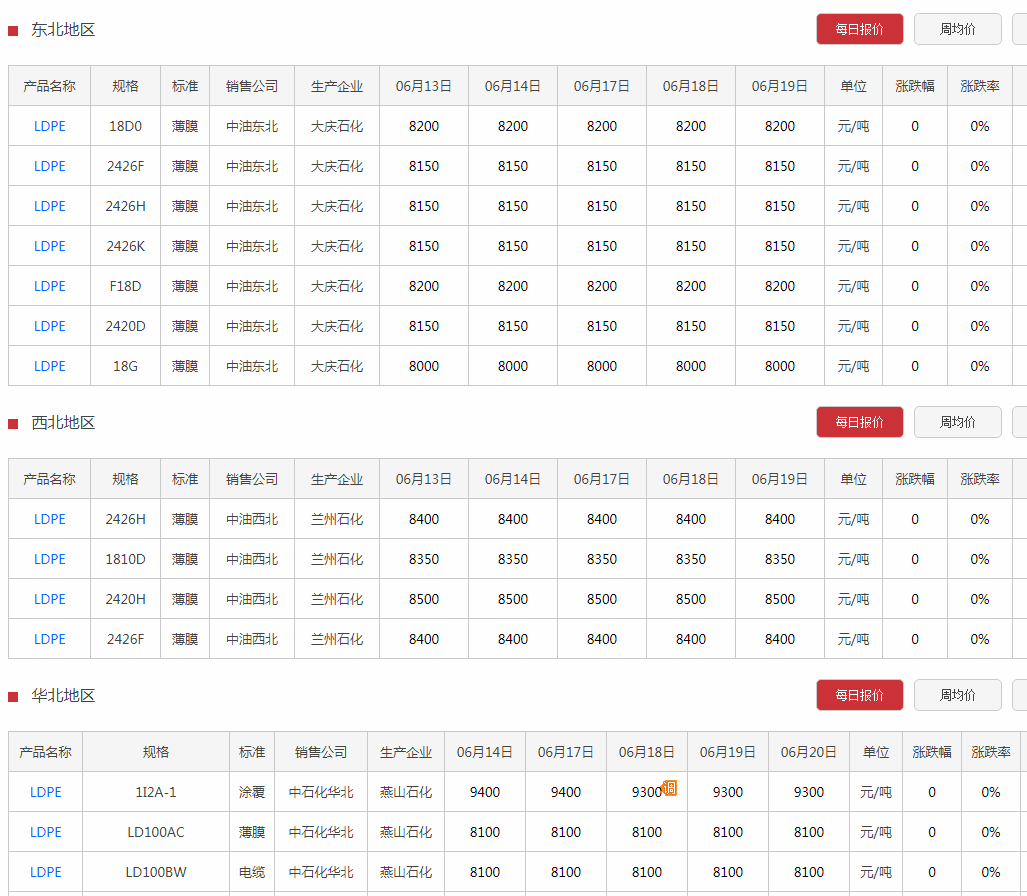
Task: Click the orange 调 badge beside 9300
Action: [669, 787]
